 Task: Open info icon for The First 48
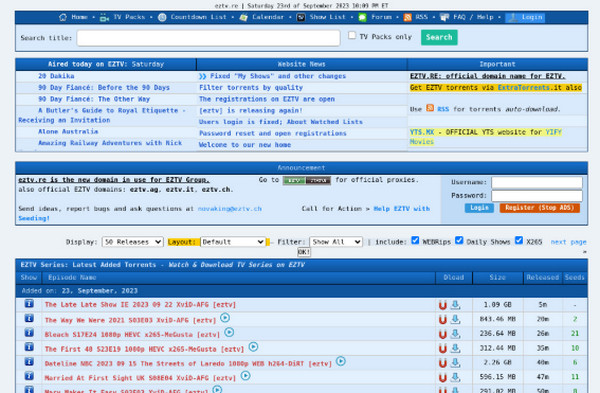click(29, 347)
